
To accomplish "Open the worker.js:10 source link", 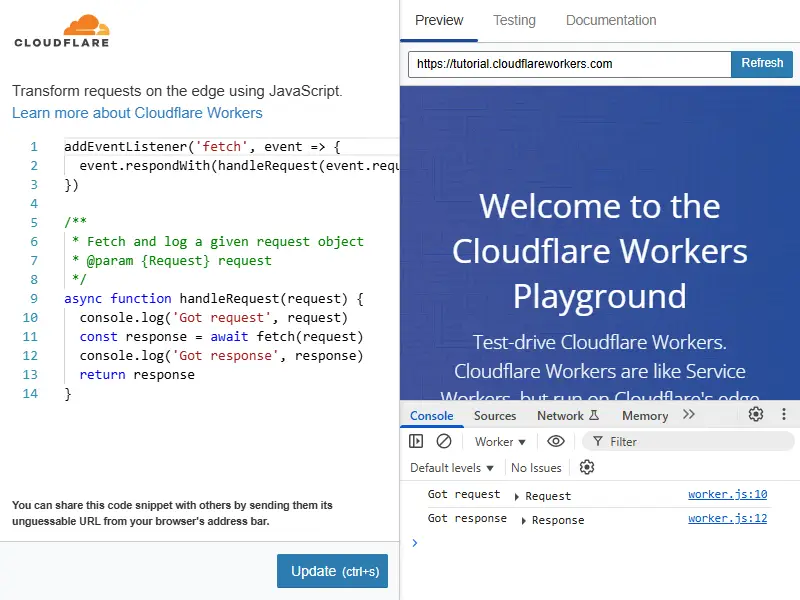I will [727, 494].
